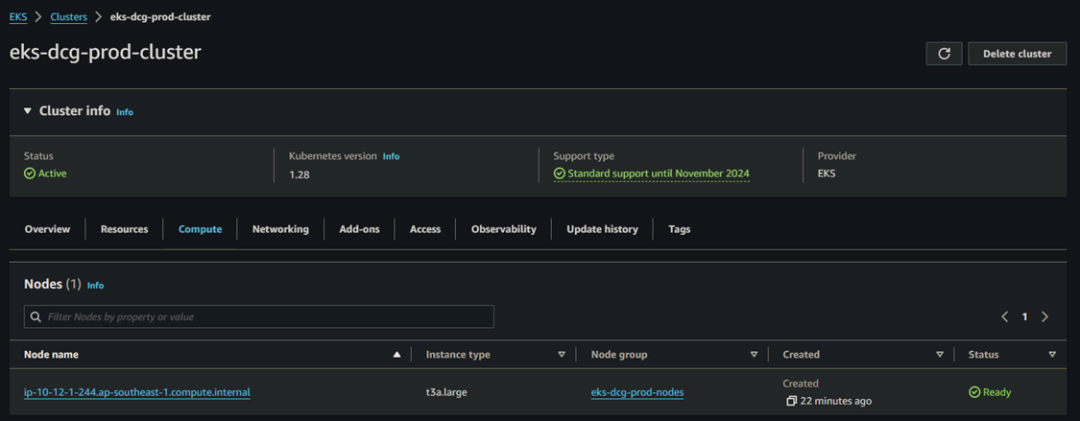
Task: Go to next page of nodes
Action: tap(1045, 317)
